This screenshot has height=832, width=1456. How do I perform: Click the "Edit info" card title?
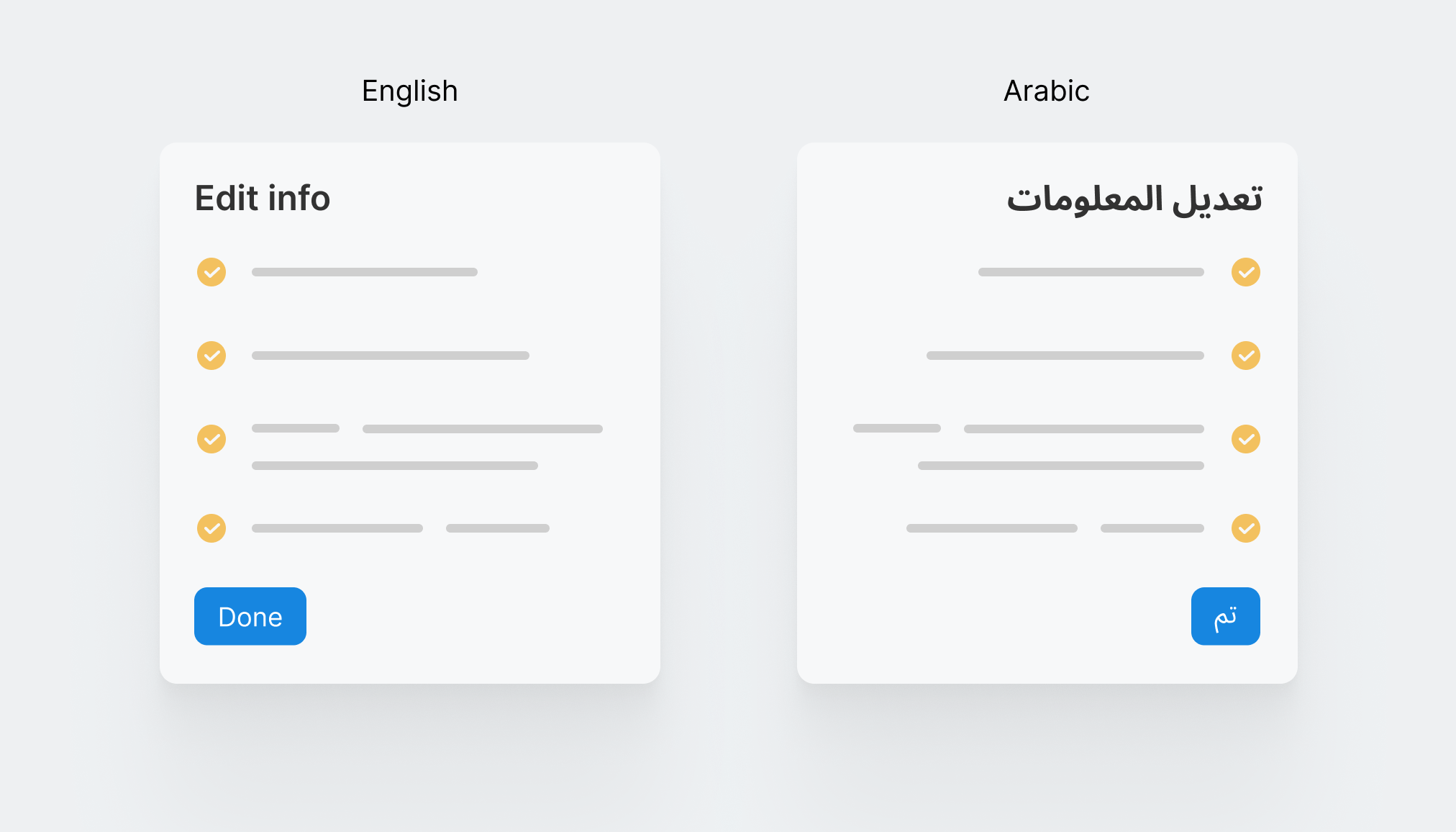(x=263, y=198)
